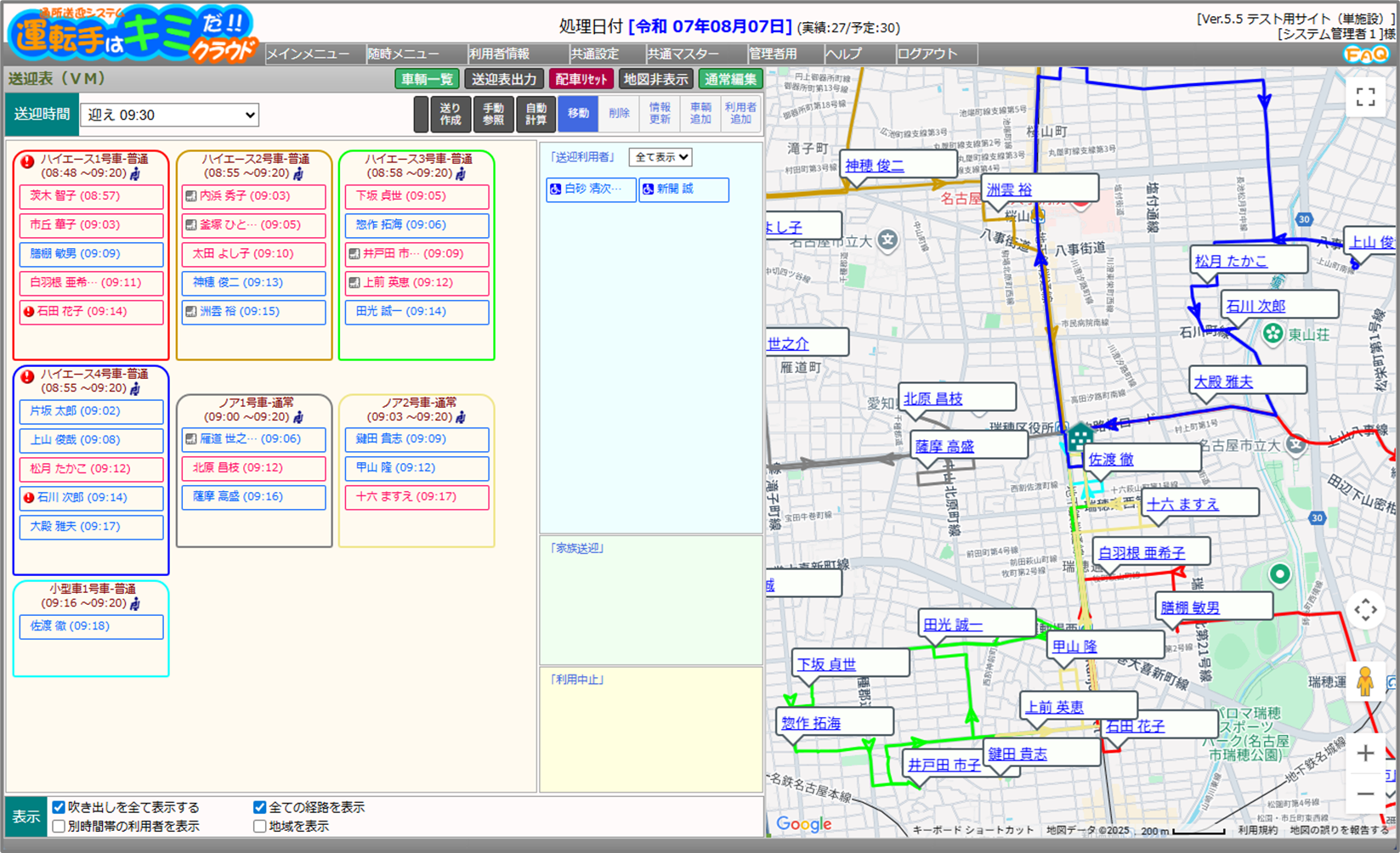Click the facility building marker on the map

click(x=1080, y=438)
